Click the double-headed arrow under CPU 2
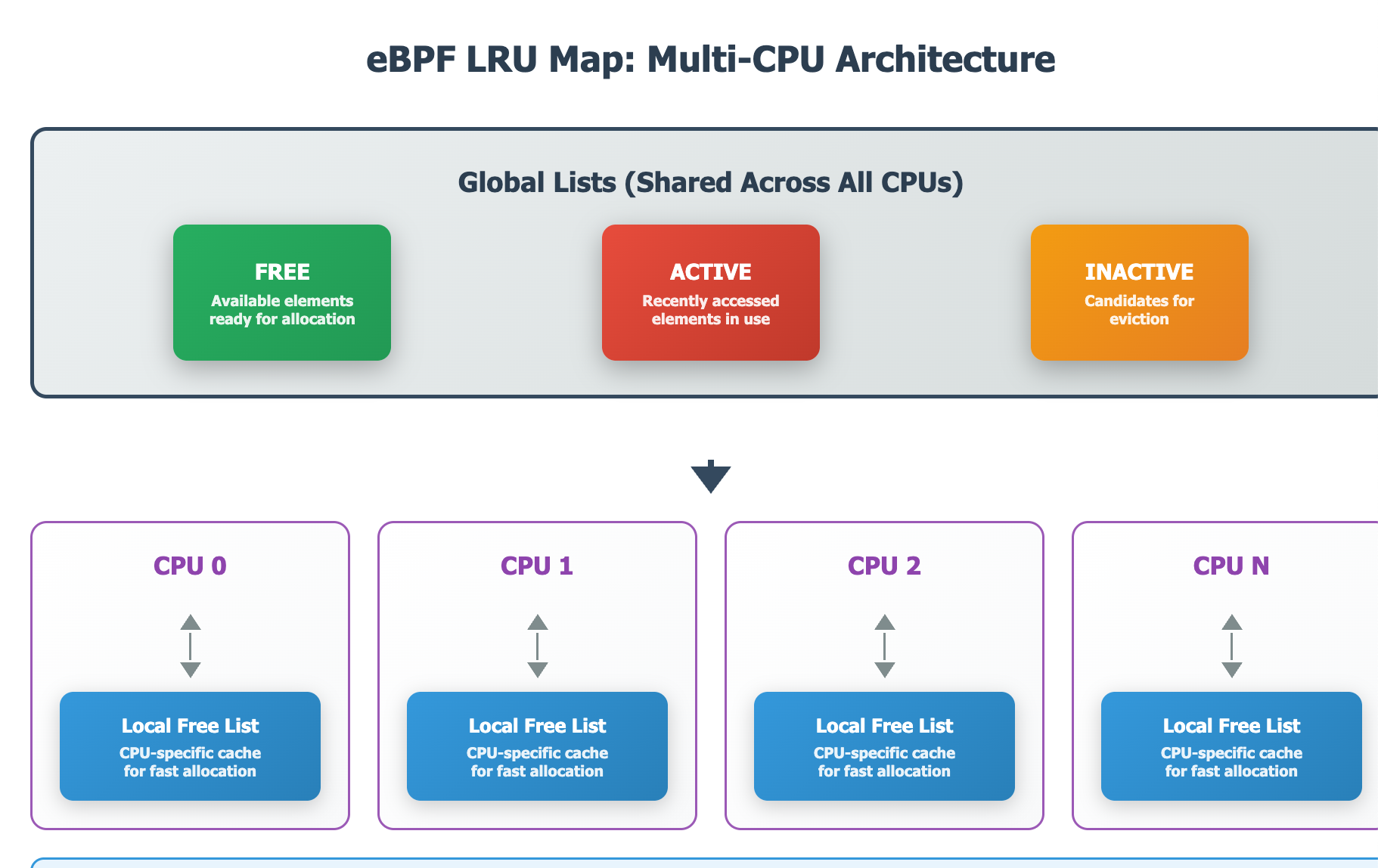Screen dimensions: 1378x868 point(885,646)
